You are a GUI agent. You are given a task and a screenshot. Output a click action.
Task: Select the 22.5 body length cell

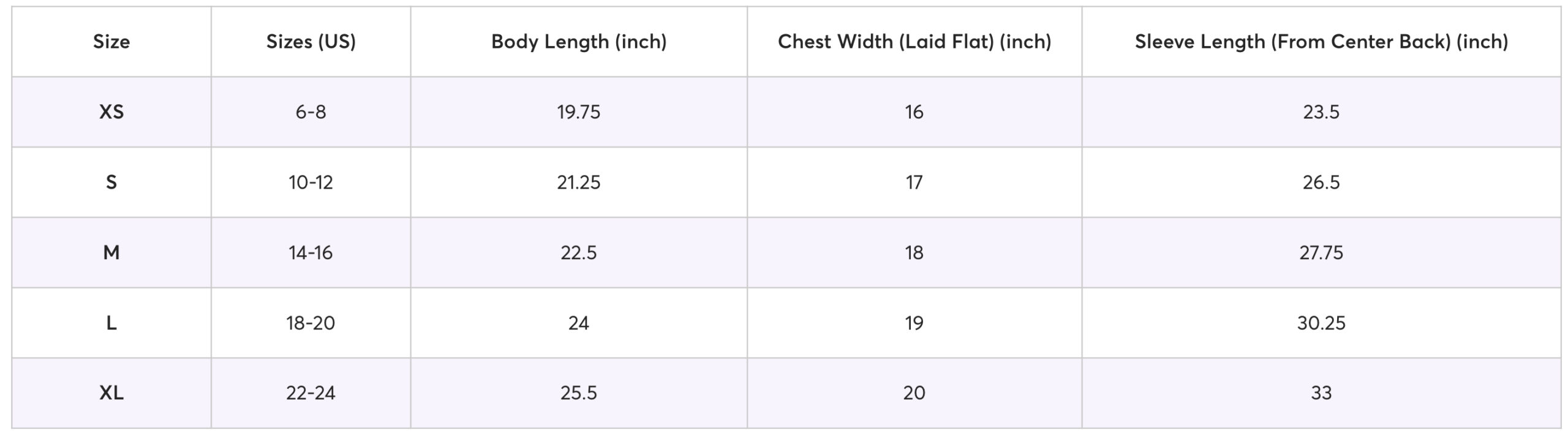pos(578,252)
